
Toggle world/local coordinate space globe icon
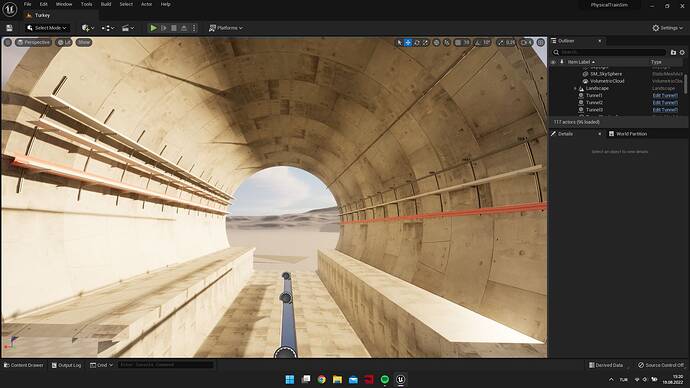(x=437, y=43)
